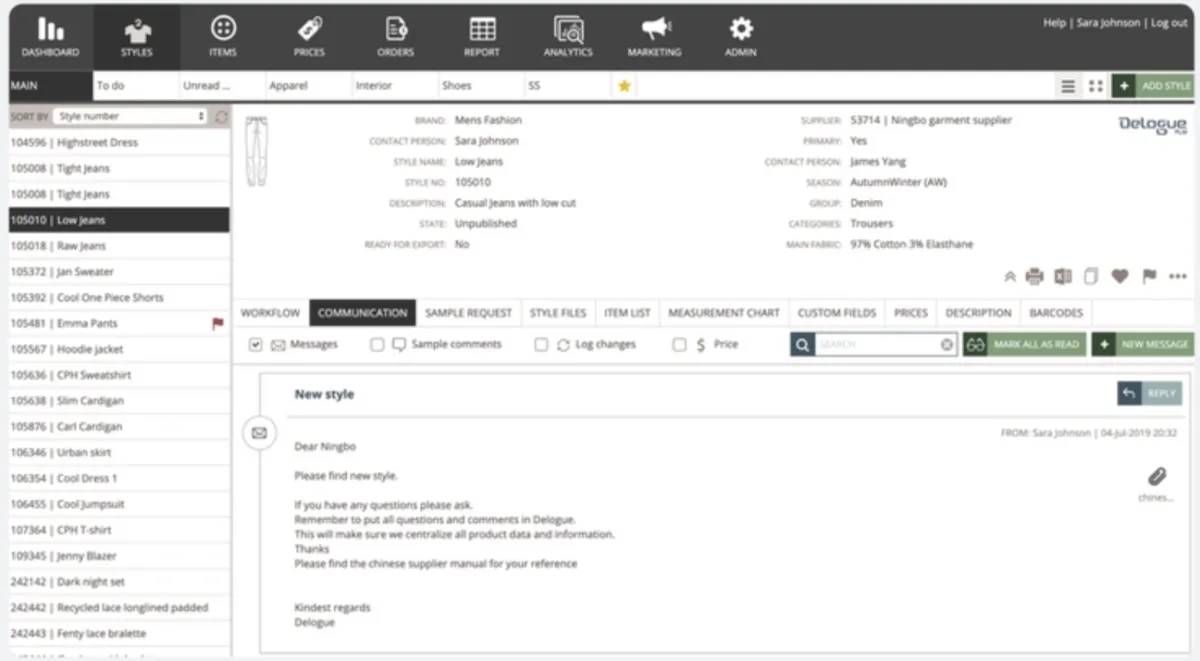
Task: Create a New Message
Action: point(1143,345)
